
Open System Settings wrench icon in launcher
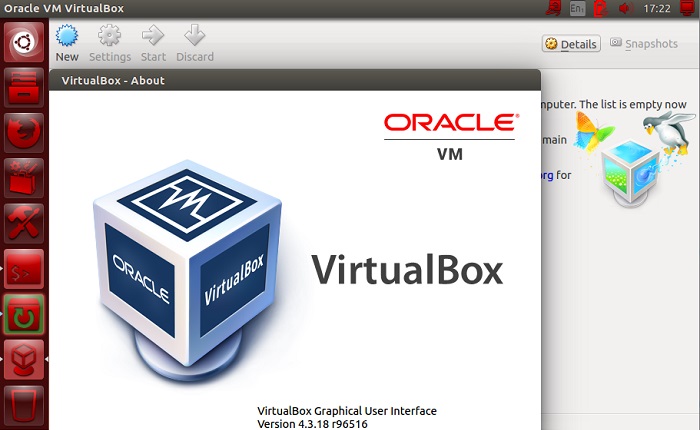pyautogui.click(x=24, y=224)
